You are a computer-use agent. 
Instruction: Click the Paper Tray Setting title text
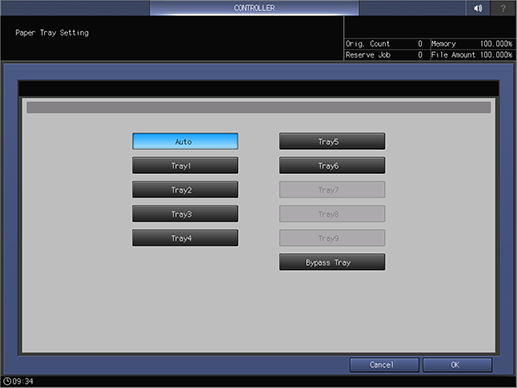point(52,33)
